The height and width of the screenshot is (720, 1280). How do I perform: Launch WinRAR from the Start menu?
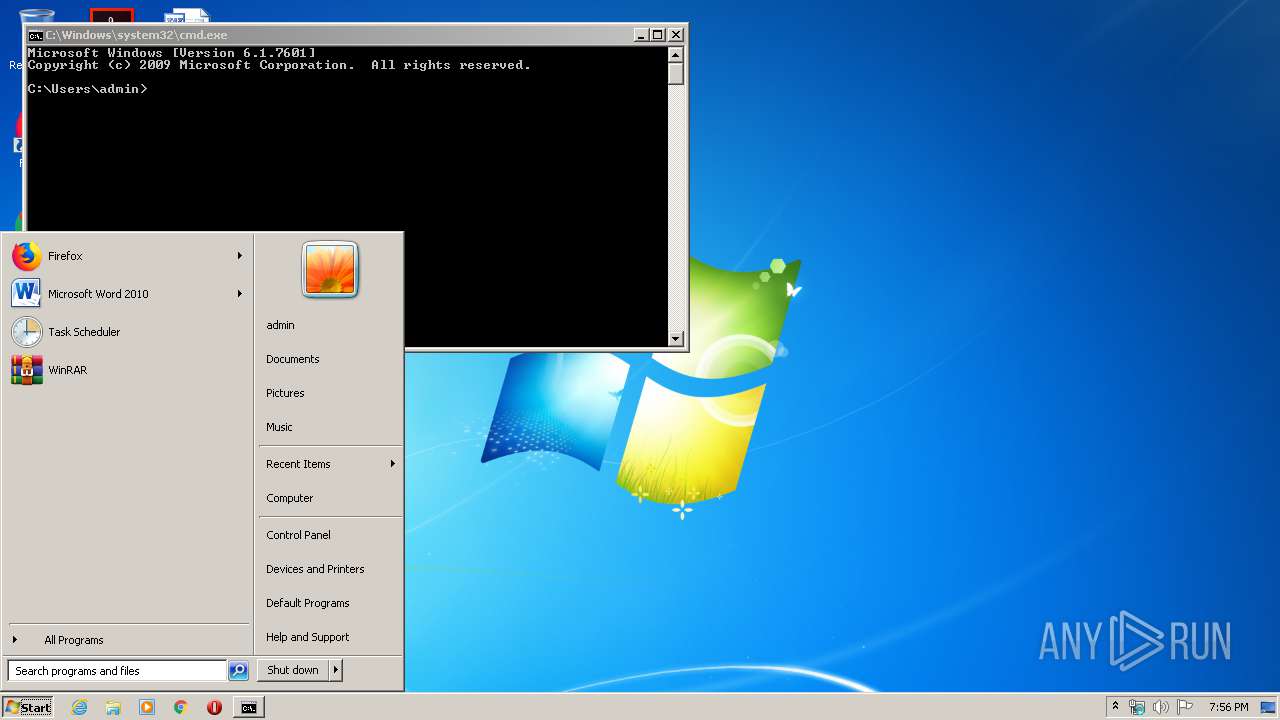[x=127, y=370]
